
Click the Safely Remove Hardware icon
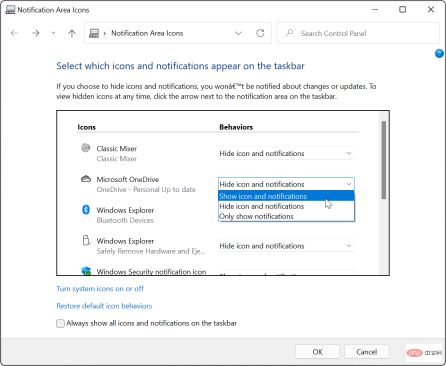[x=86, y=240]
